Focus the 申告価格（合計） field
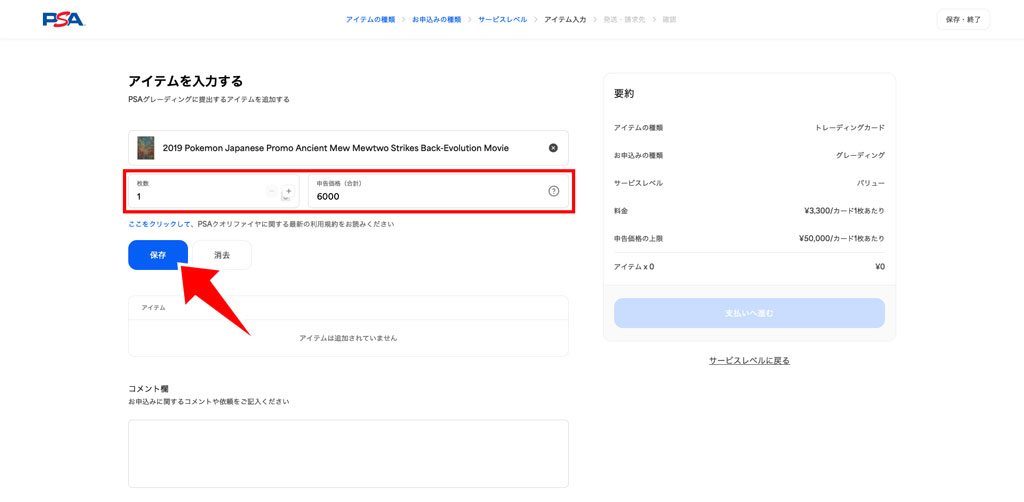Screen dimensions: 1024x502 point(438,191)
